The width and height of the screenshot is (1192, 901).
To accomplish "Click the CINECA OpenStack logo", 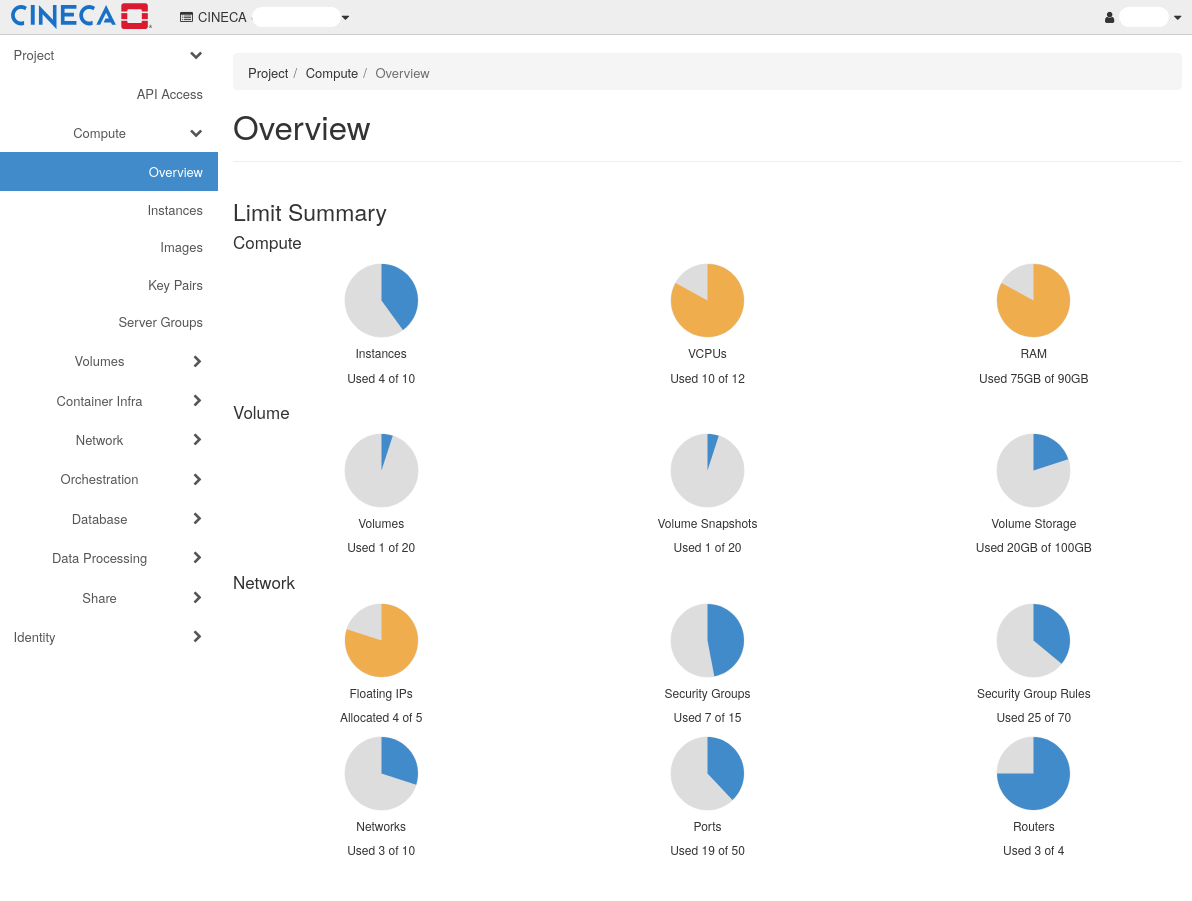I will [x=81, y=16].
